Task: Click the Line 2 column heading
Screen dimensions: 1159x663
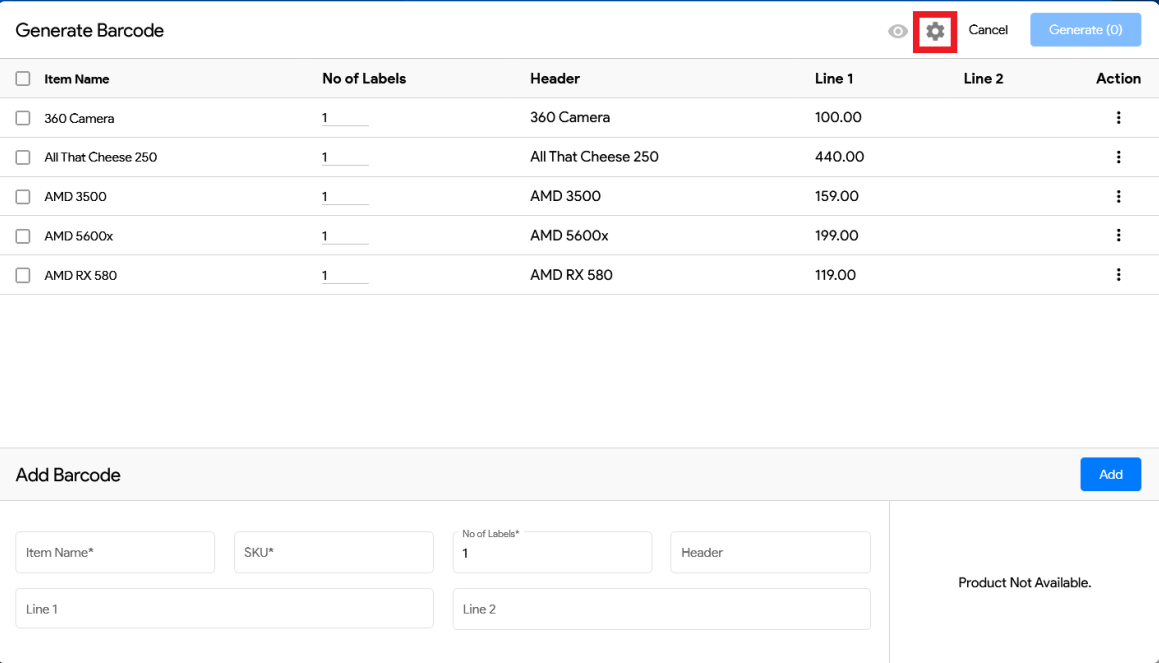Action: click(x=983, y=78)
